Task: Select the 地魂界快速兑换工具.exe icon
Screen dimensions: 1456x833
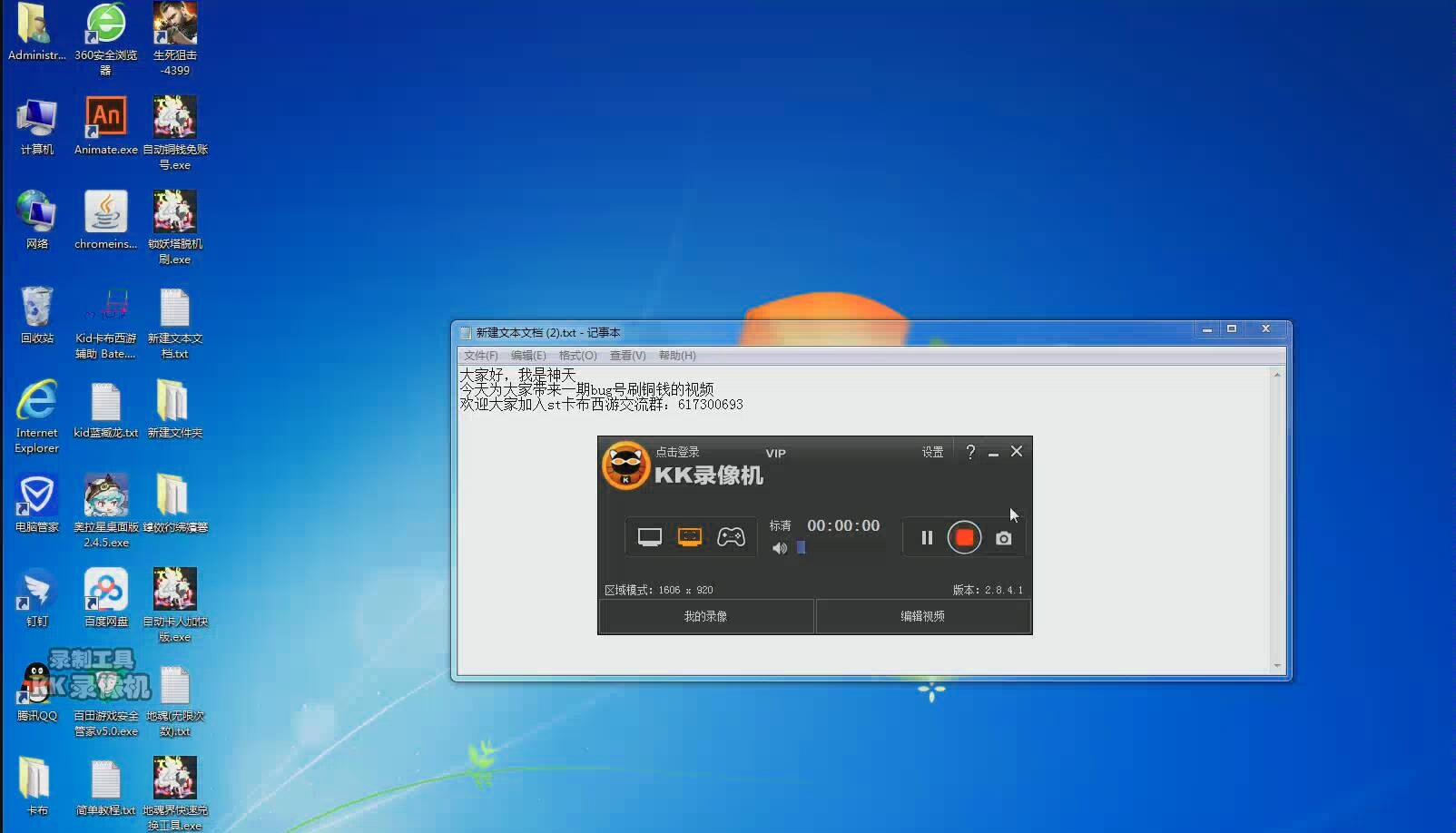Action: coord(175,794)
